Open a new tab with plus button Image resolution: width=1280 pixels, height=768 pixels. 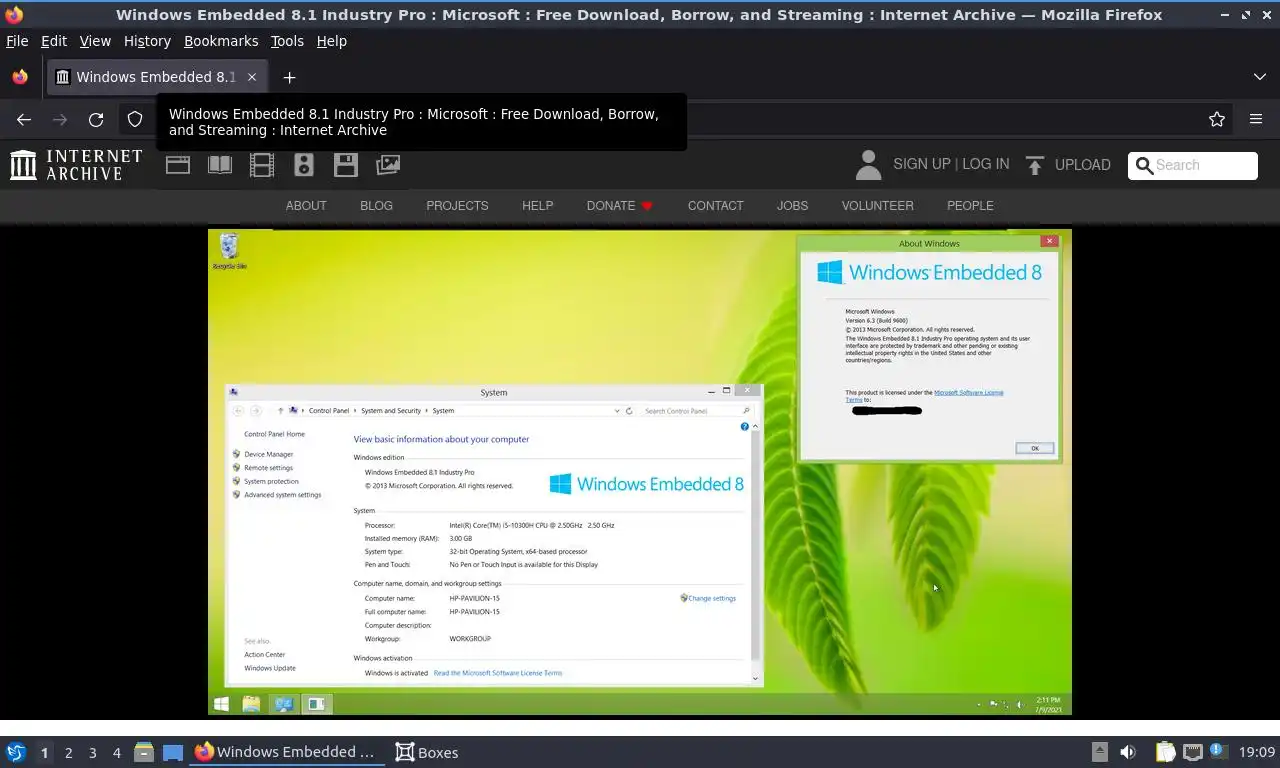click(x=289, y=77)
